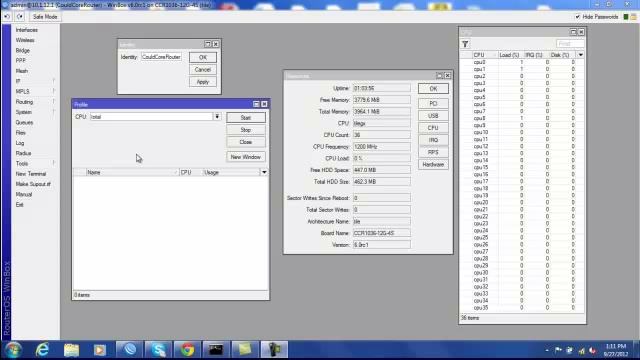The width and height of the screenshot is (640, 360).
Task: Click the filter funnel icon in CPU window
Action: (x=465, y=44)
